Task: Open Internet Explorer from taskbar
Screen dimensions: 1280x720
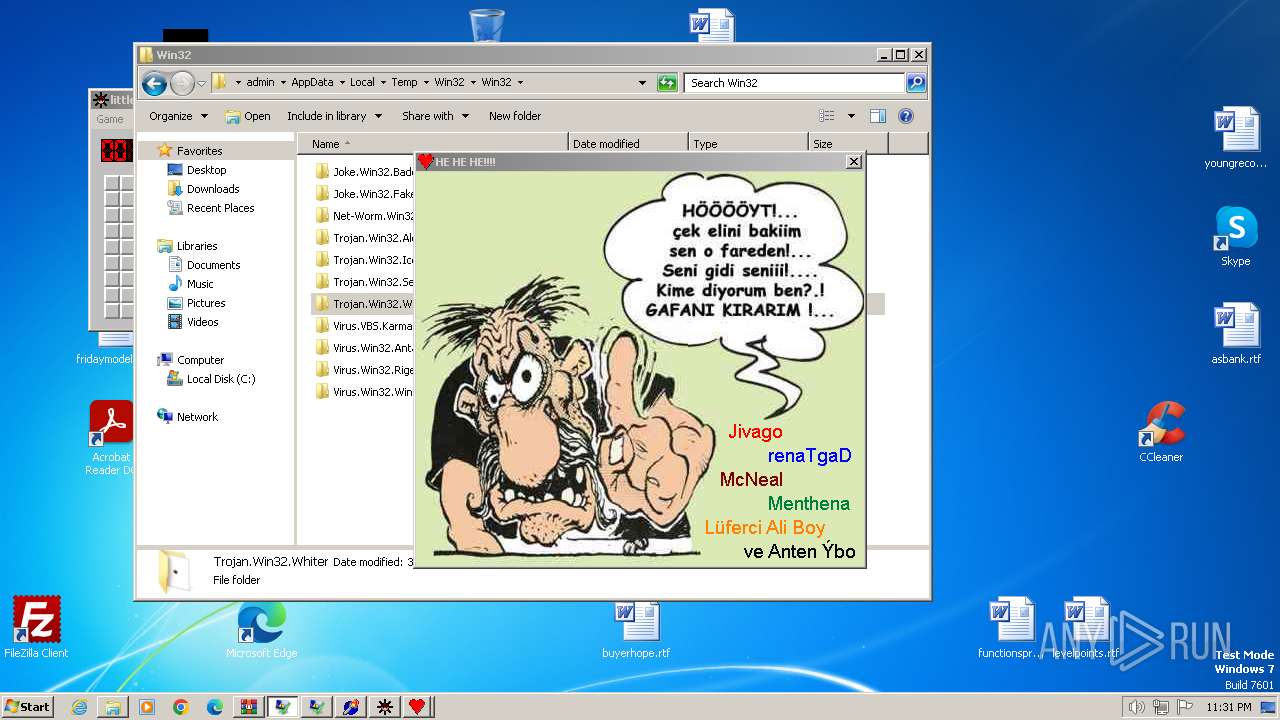Action: (79, 707)
